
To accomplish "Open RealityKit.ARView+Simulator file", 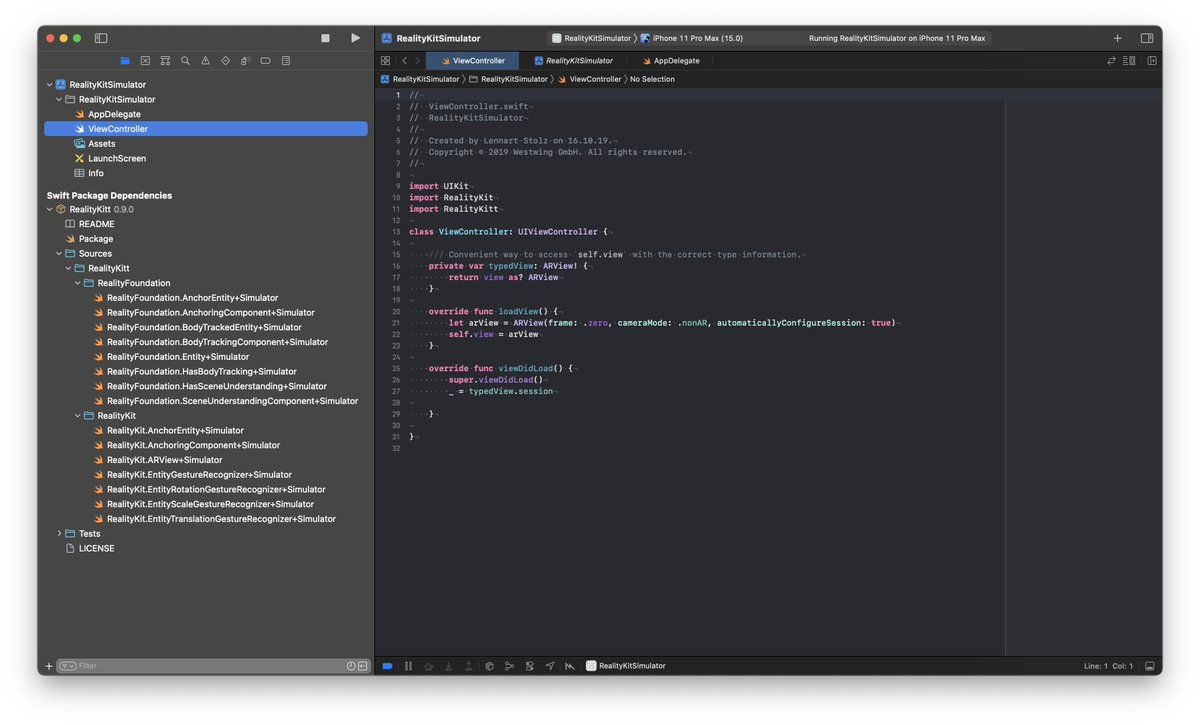I will [158, 460].
